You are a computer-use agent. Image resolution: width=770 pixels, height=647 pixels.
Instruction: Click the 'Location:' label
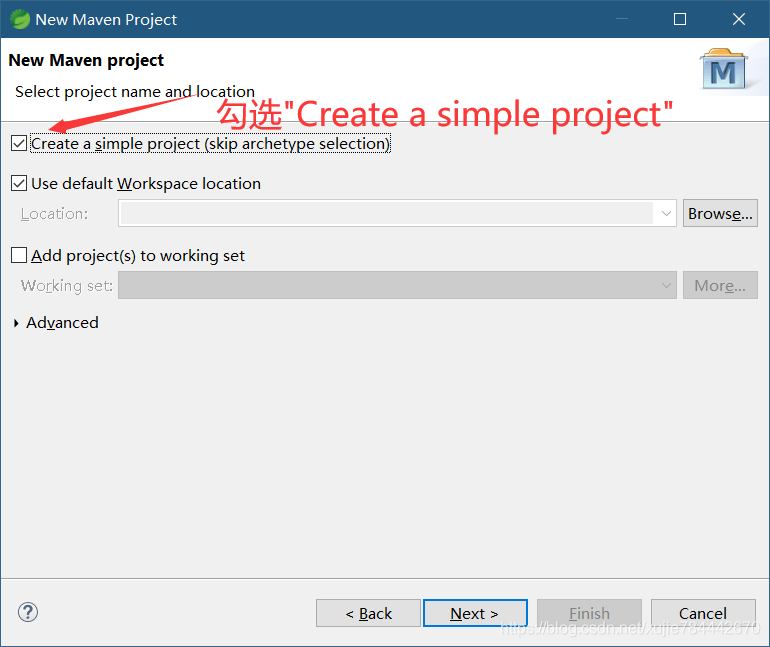coord(55,214)
